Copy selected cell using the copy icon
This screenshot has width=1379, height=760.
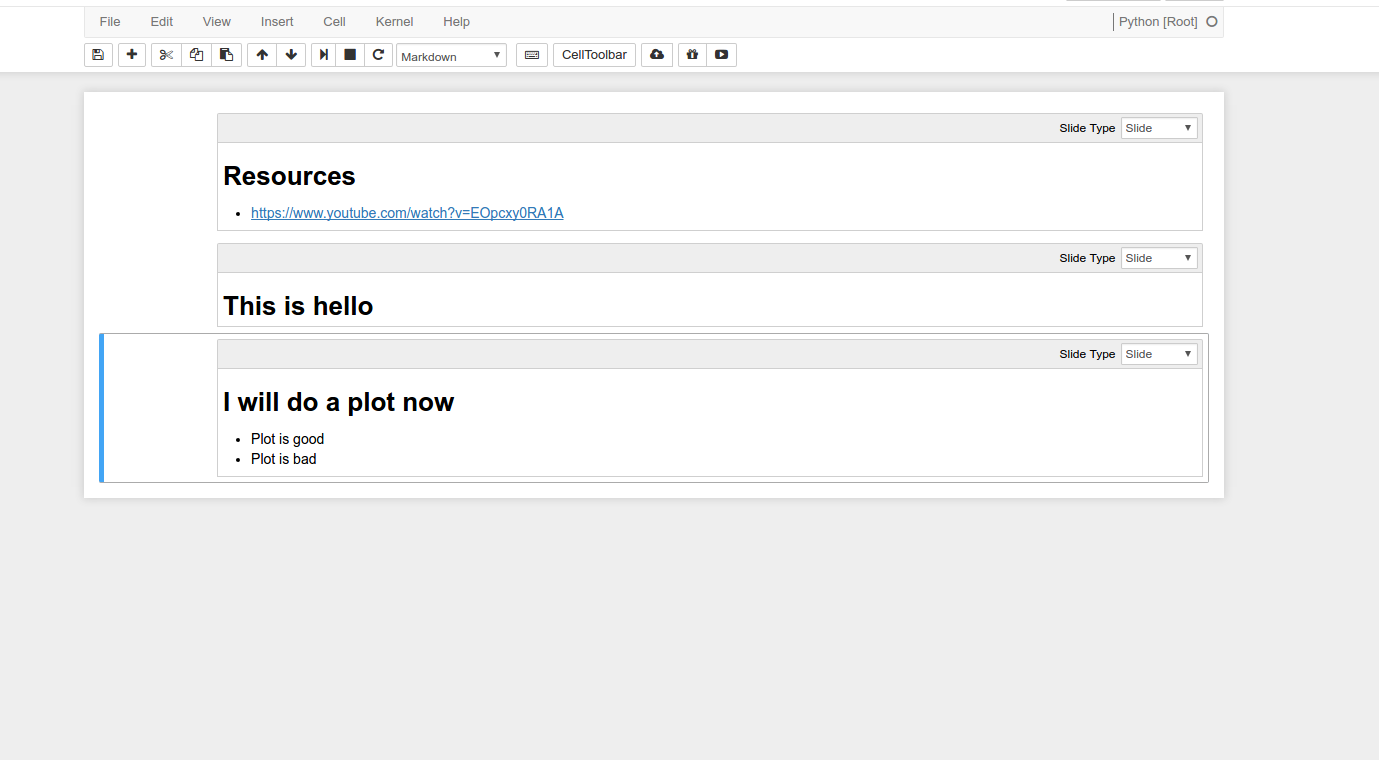click(196, 55)
